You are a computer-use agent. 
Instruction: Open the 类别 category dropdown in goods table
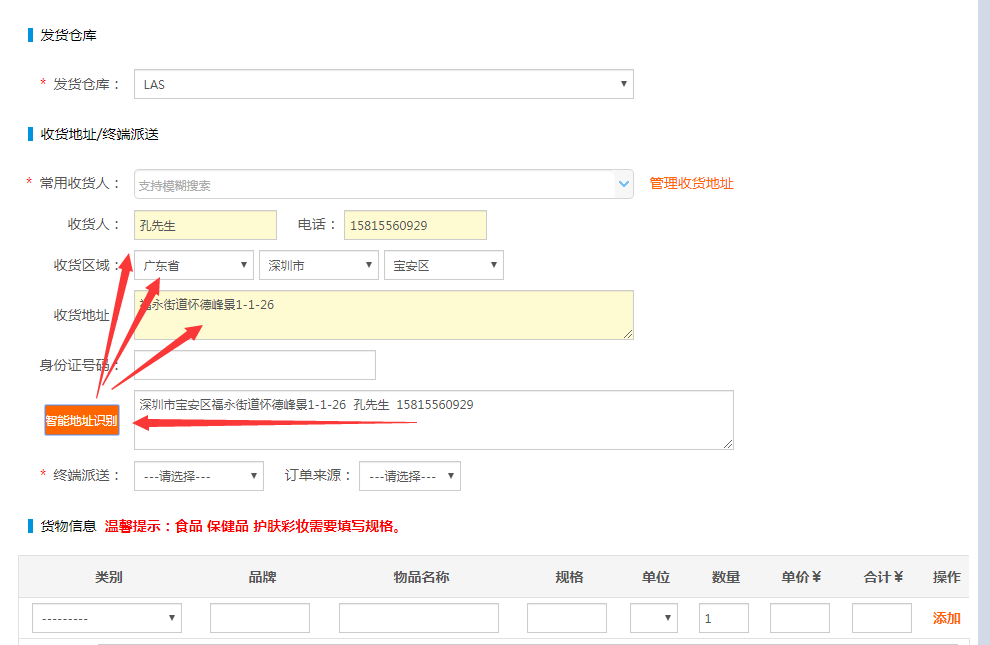106,618
